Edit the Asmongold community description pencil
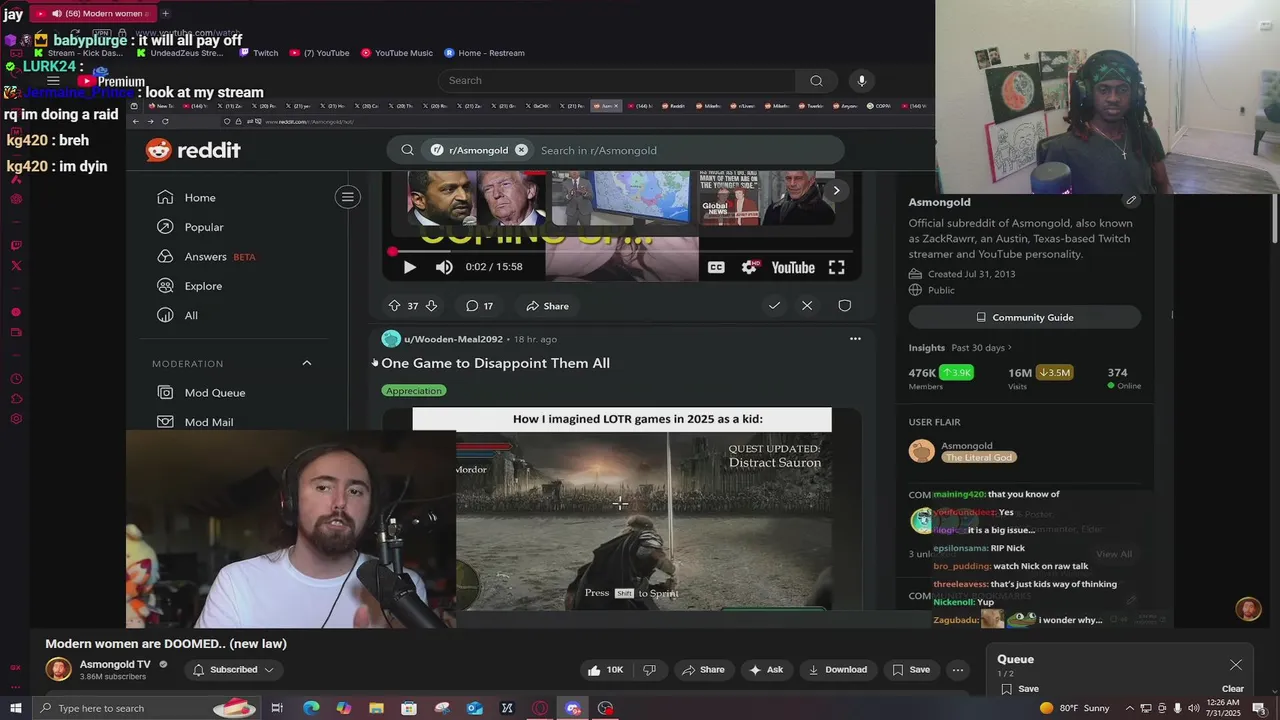Viewport: 1280px width, 720px height. (x=1131, y=201)
